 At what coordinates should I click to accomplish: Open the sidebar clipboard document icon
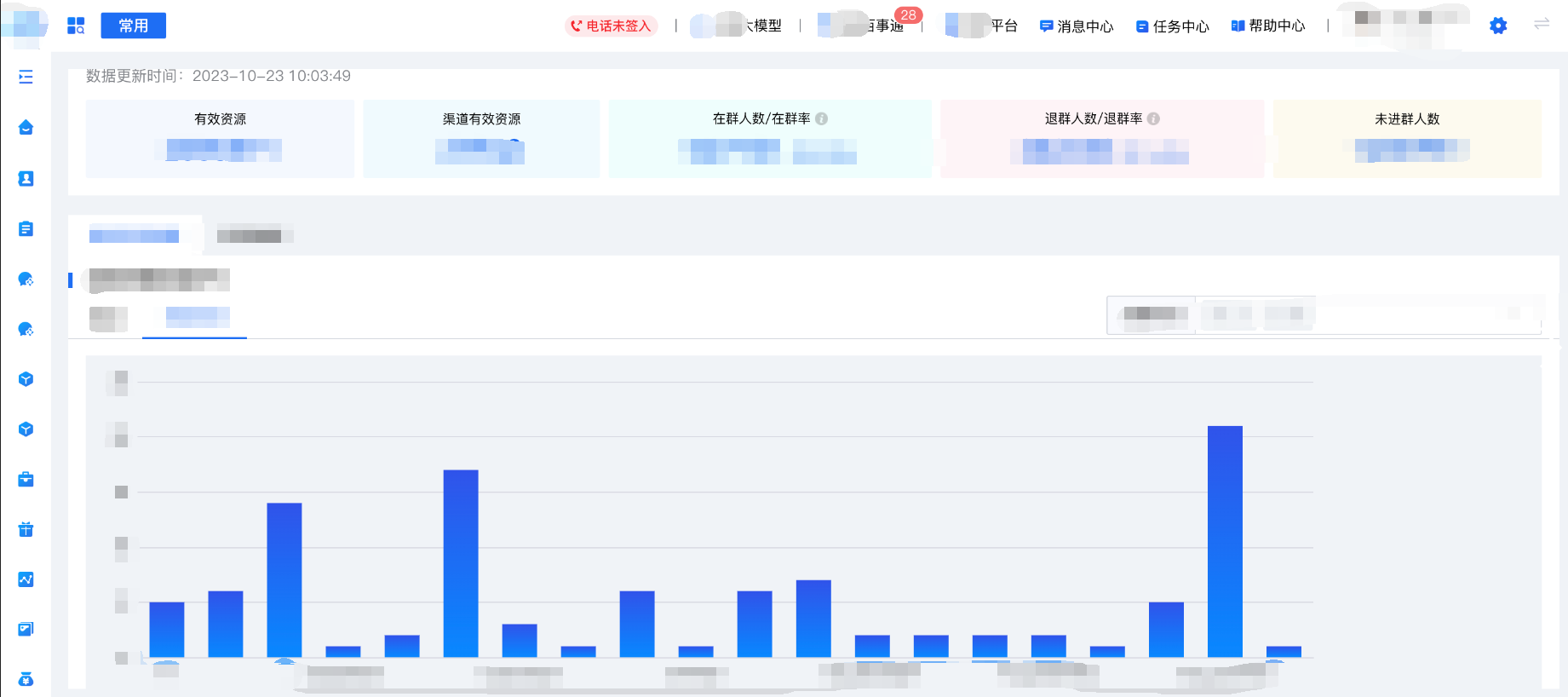click(26, 228)
